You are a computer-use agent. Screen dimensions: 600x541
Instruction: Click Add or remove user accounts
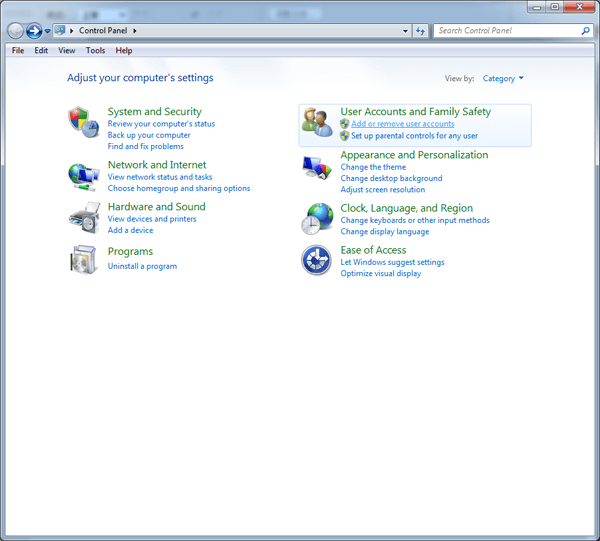pyautogui.click(x=403, y=124)
